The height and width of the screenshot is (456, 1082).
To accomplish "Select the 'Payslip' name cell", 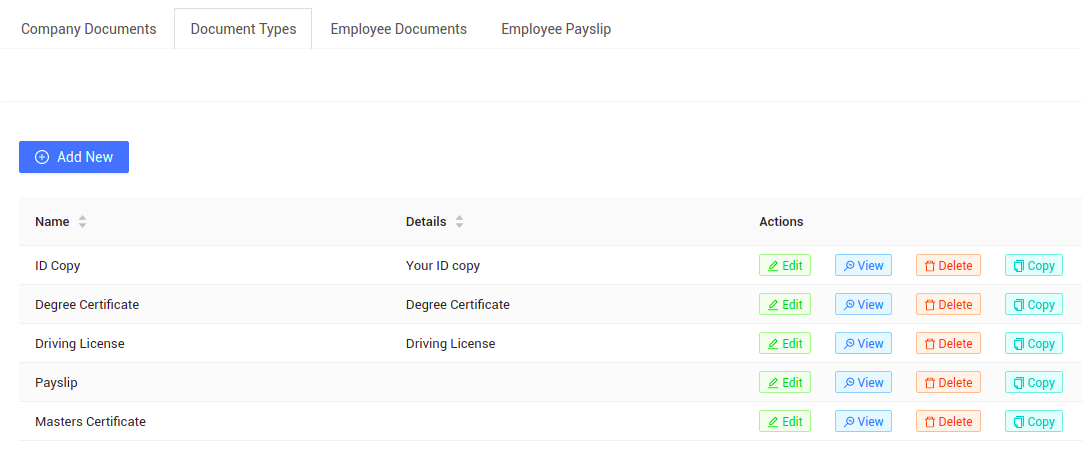I will click(56, 382).
